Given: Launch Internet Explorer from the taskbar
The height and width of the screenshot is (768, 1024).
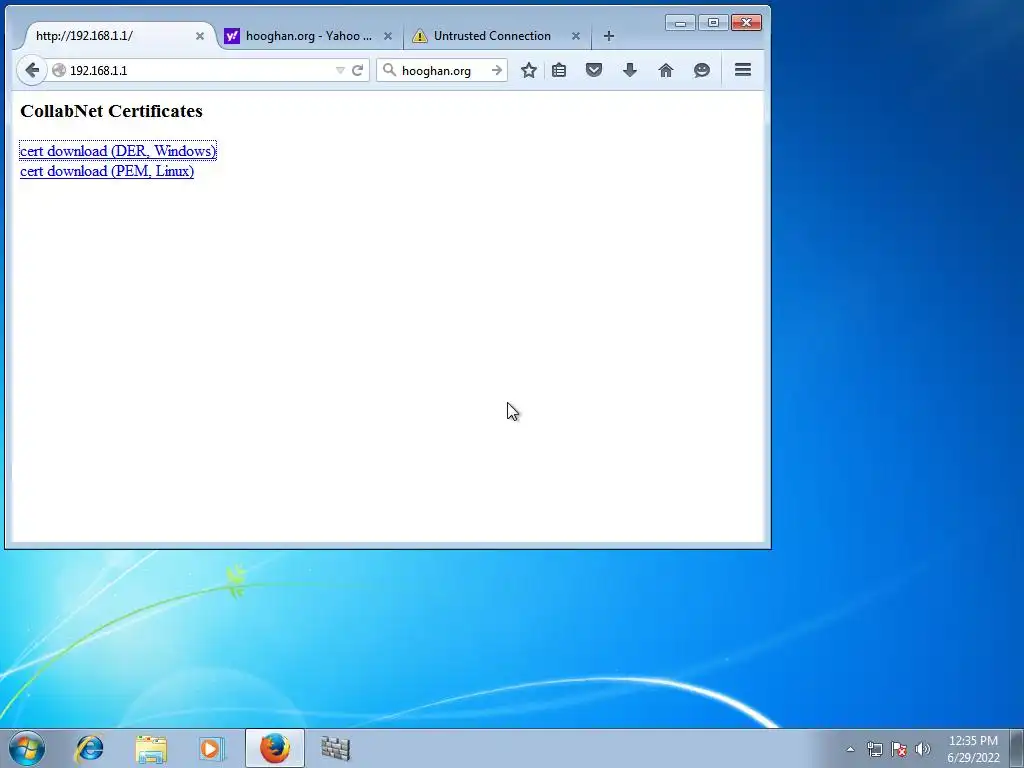Looking at the screenshot, I should (89, 748).
